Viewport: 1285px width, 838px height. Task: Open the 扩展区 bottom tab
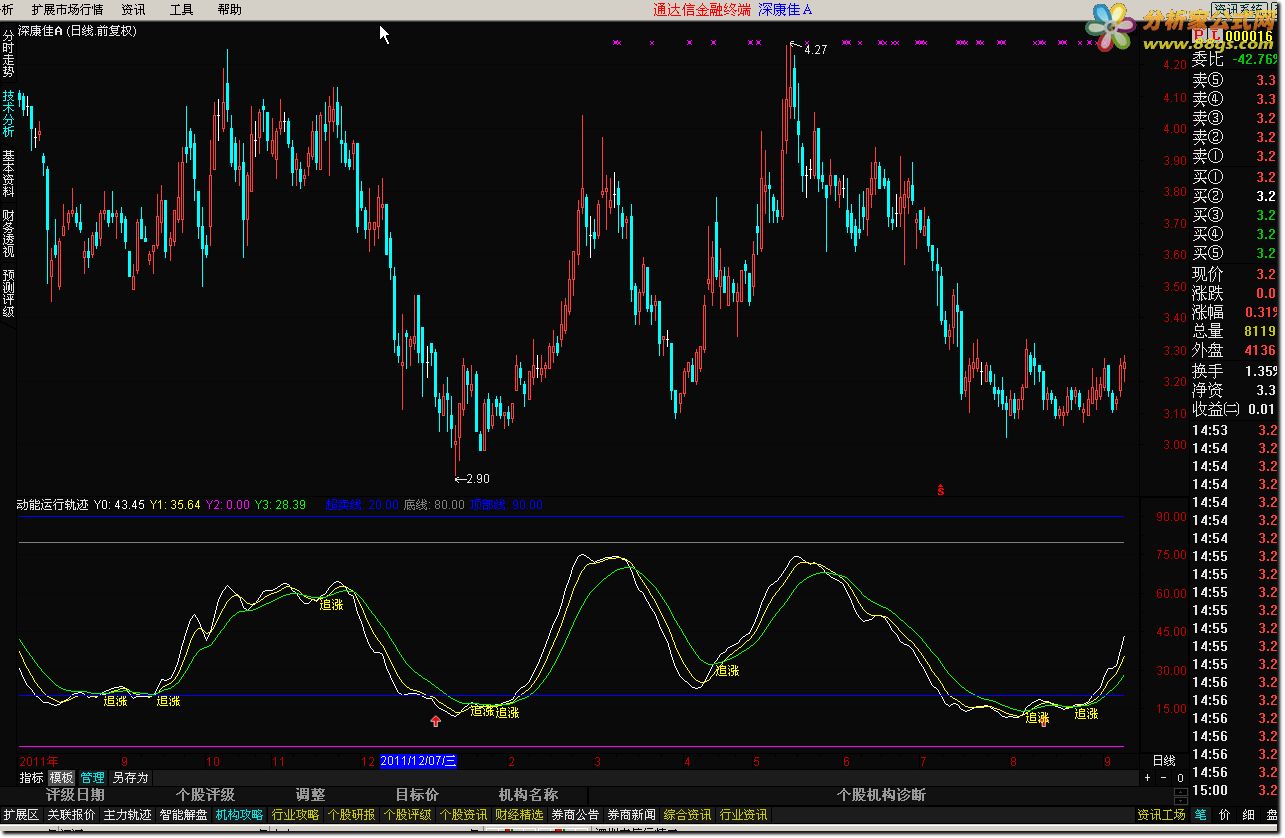click(x=21, y=815)
